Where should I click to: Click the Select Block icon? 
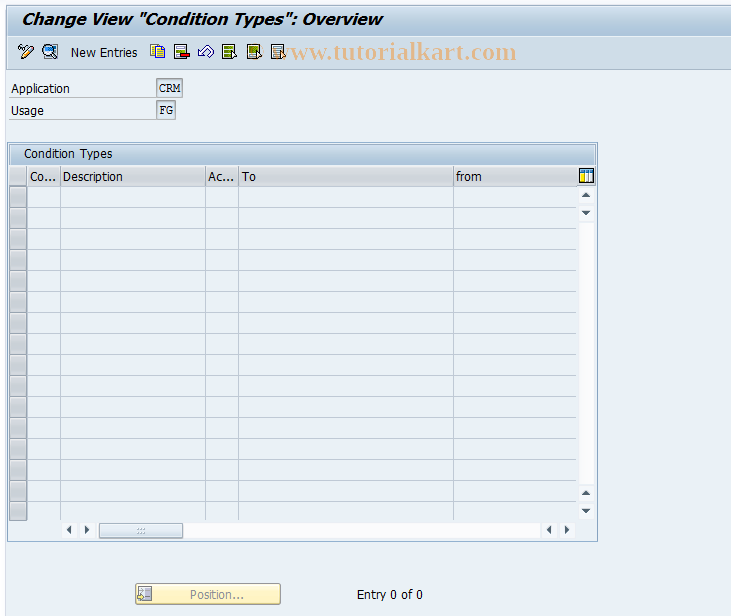254,51
